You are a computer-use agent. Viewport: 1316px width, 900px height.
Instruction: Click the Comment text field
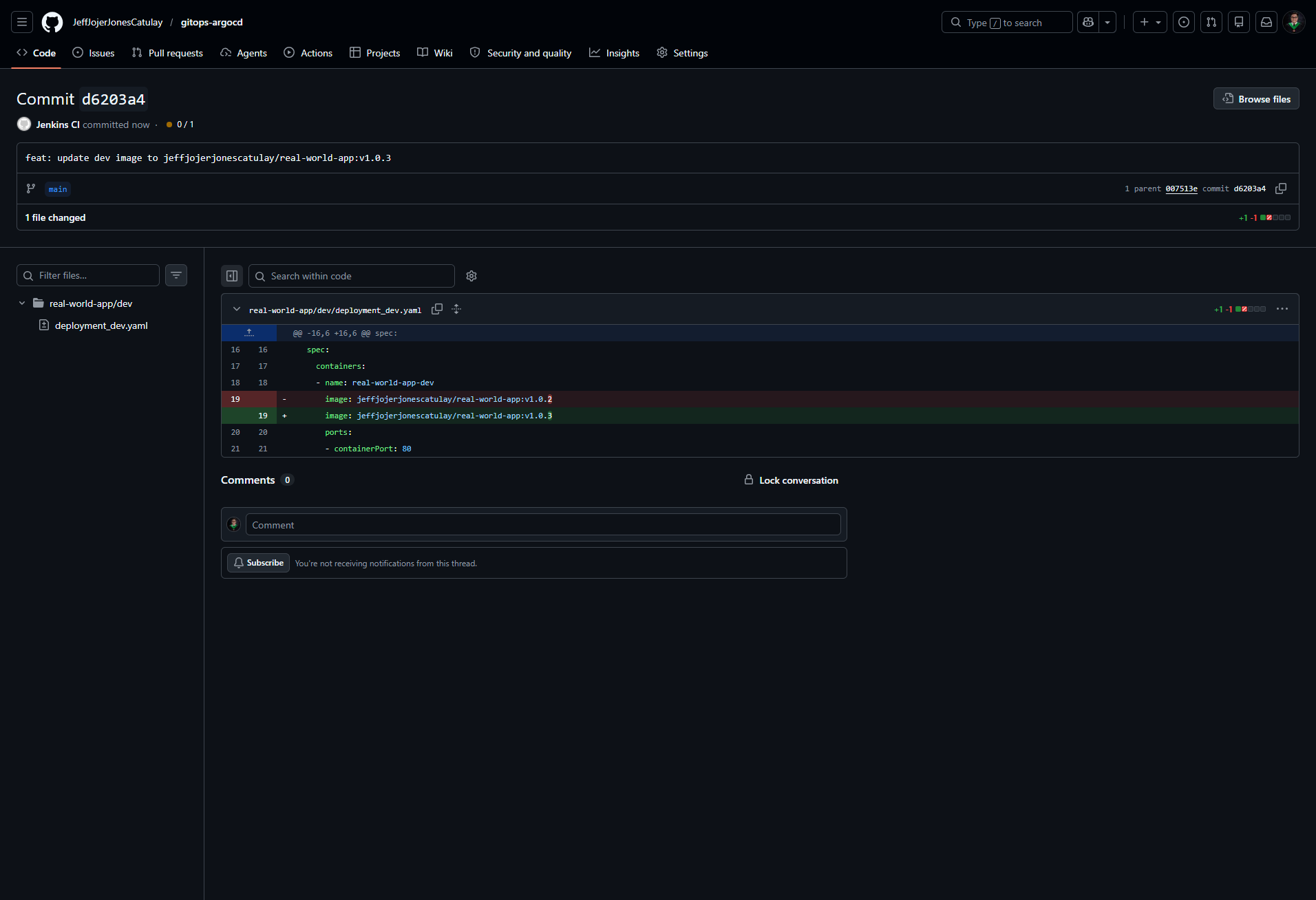(543, 525)
